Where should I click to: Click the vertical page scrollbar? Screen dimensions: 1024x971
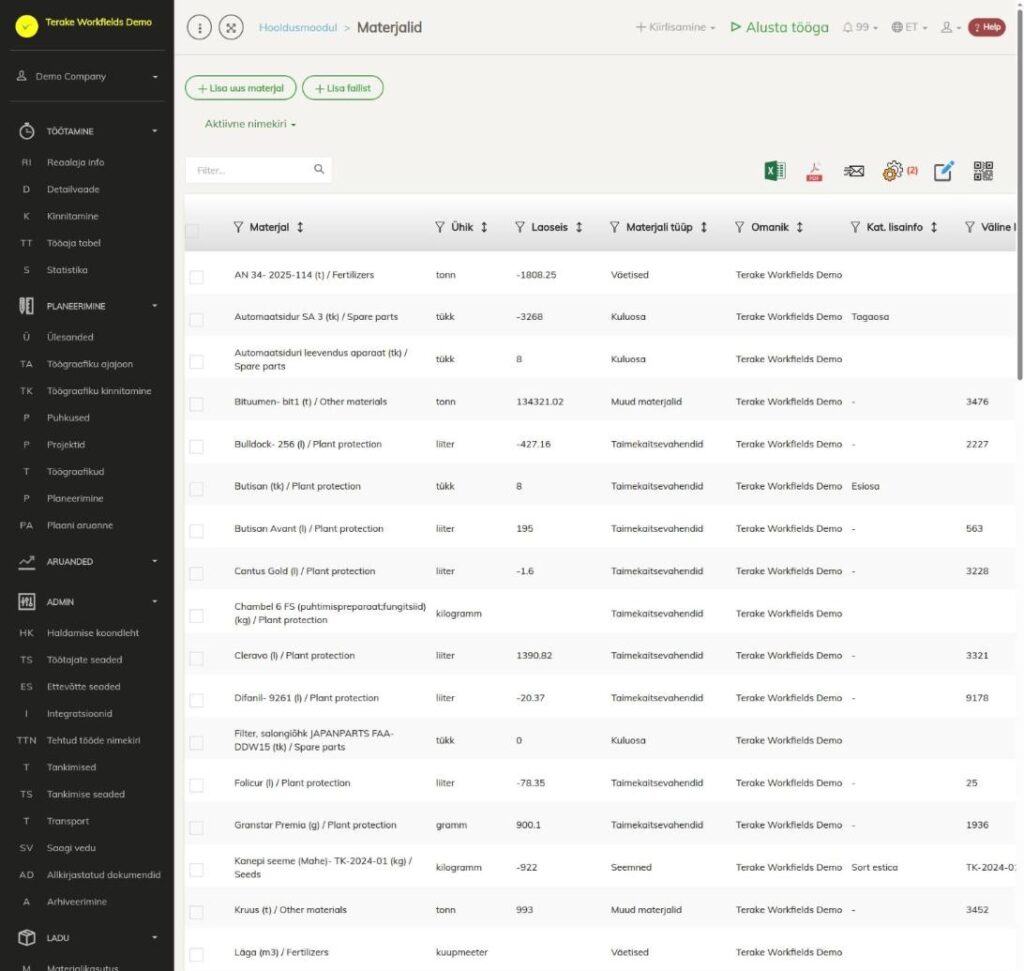tap(1019, 196)
